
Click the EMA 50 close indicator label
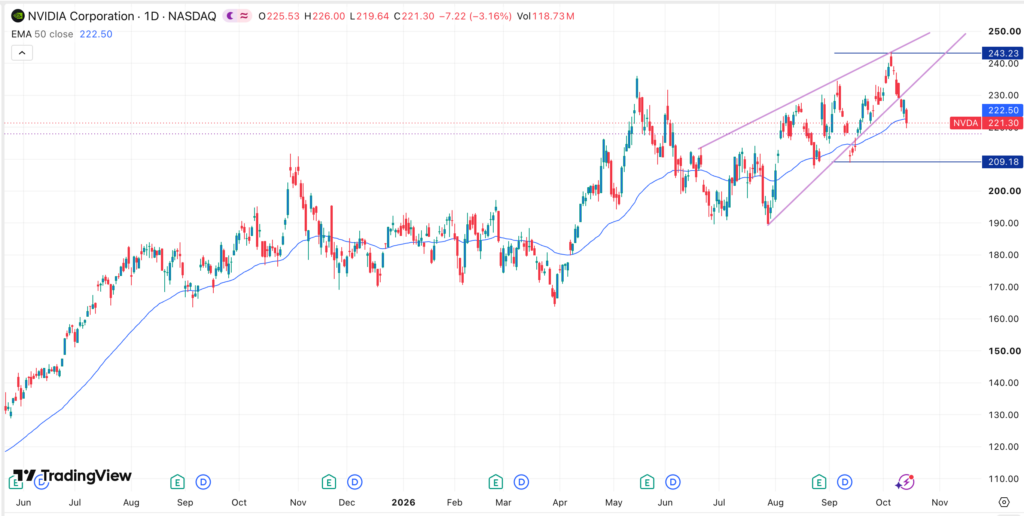[43, 34]
